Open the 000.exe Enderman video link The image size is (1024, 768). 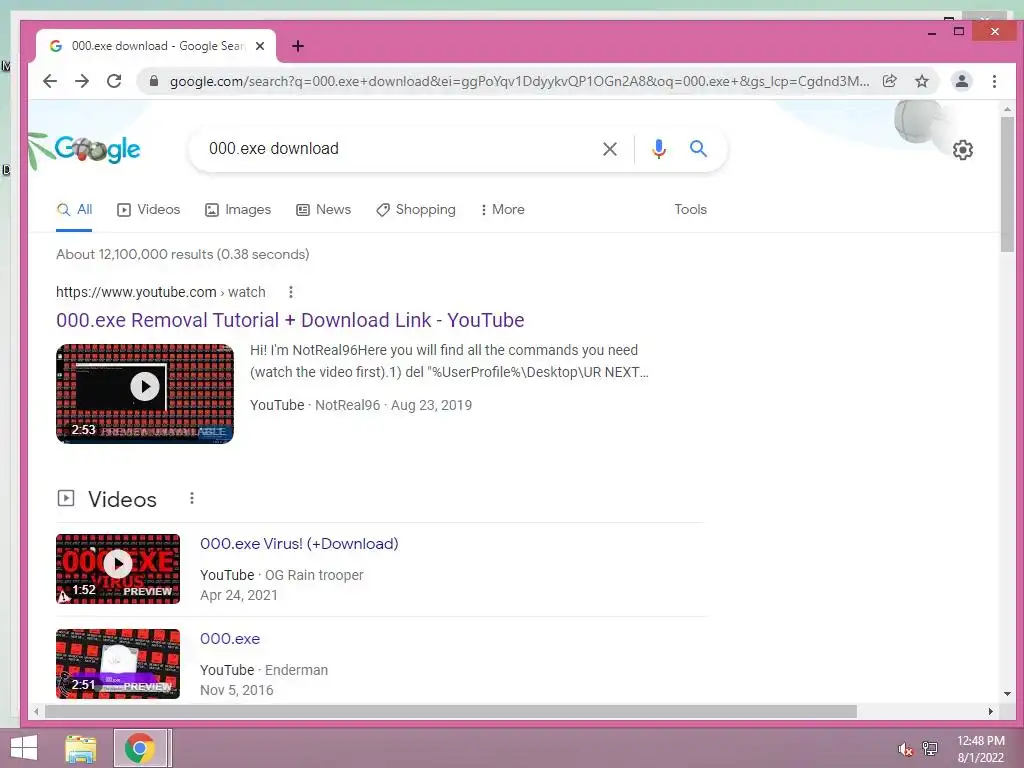[230, 639]
